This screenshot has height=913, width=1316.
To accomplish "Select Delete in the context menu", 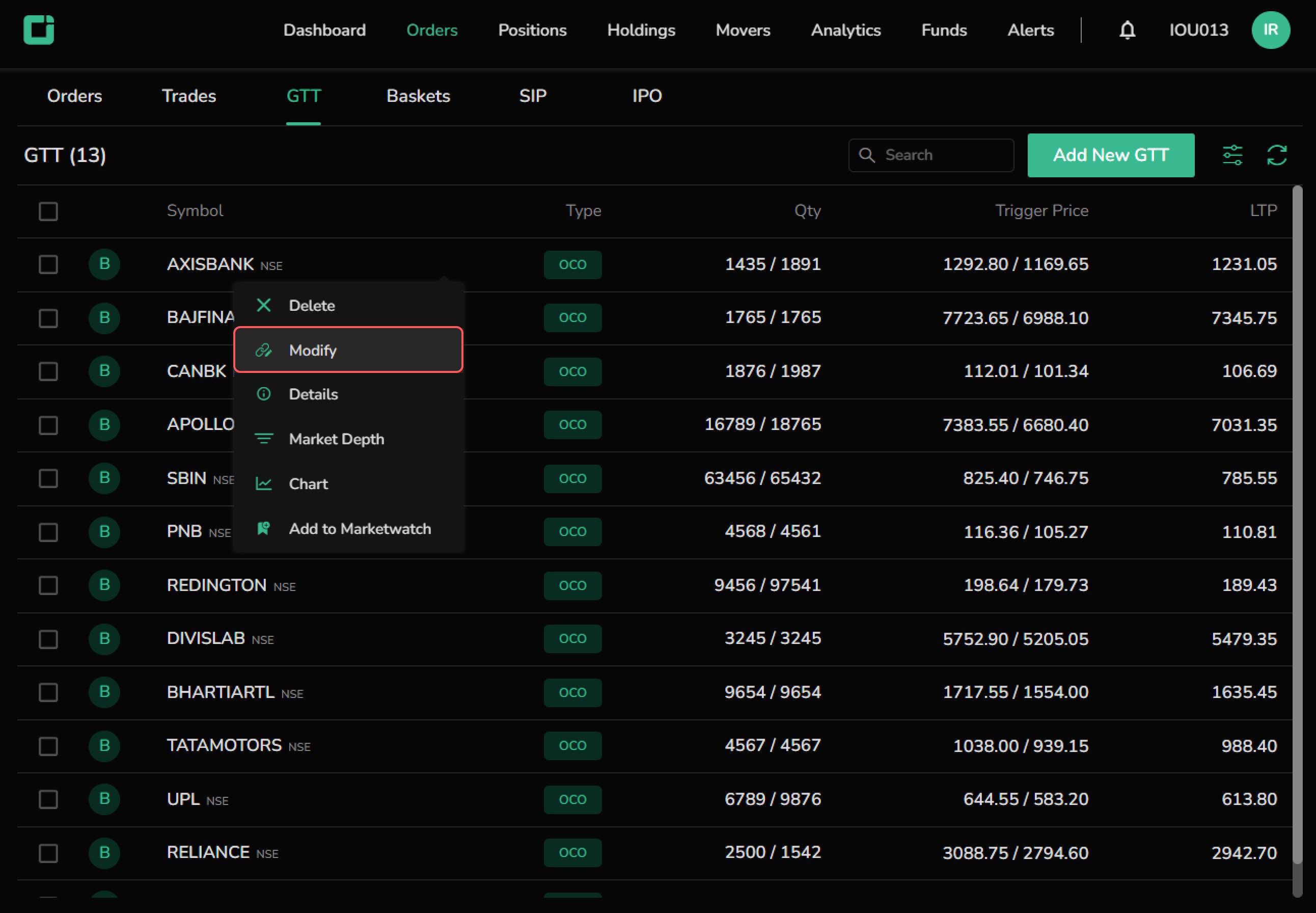I will click(x=348, y=305).
